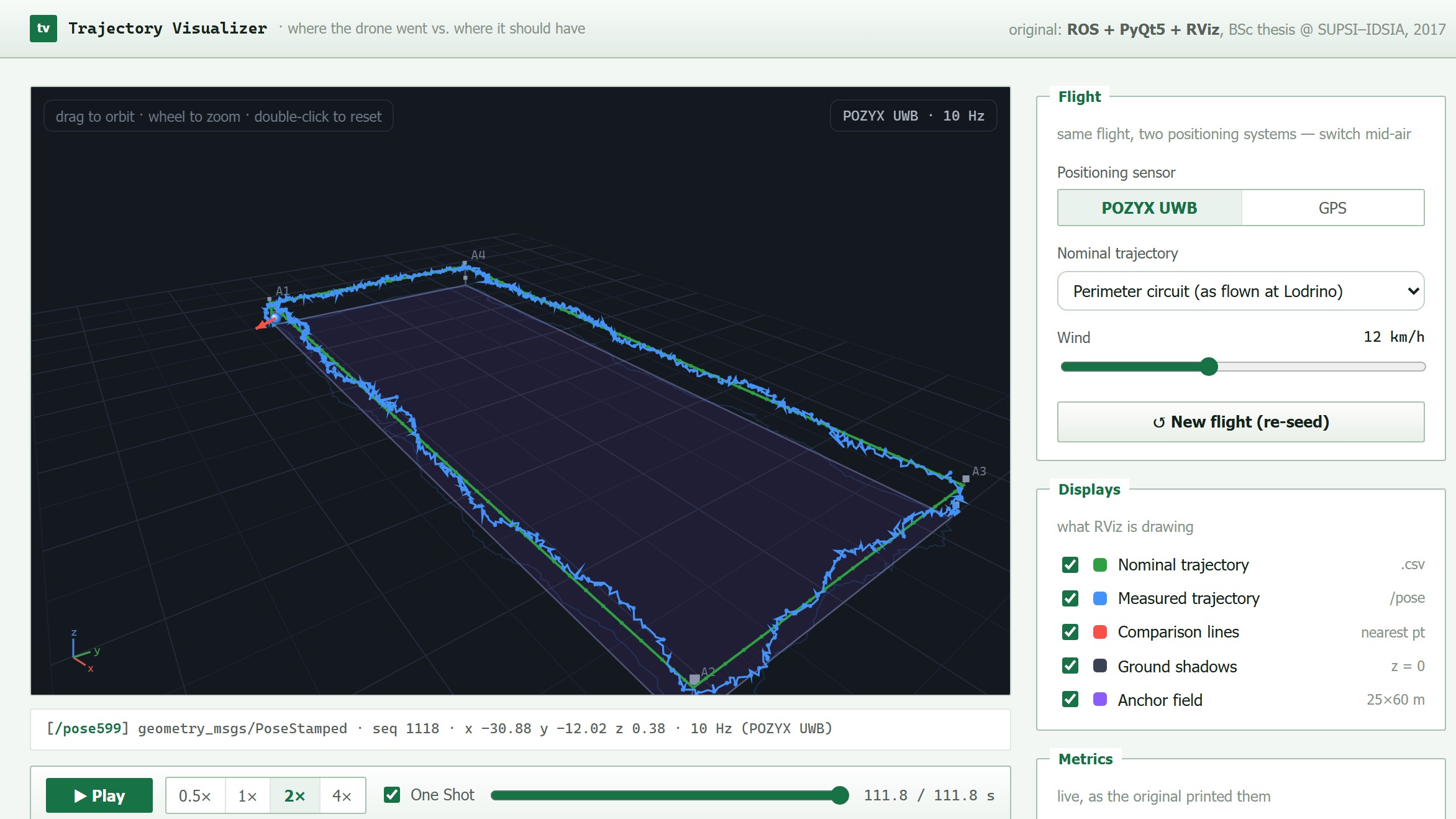Choose the 2× playback speed
1456x819 pixels.
(295, 795)
